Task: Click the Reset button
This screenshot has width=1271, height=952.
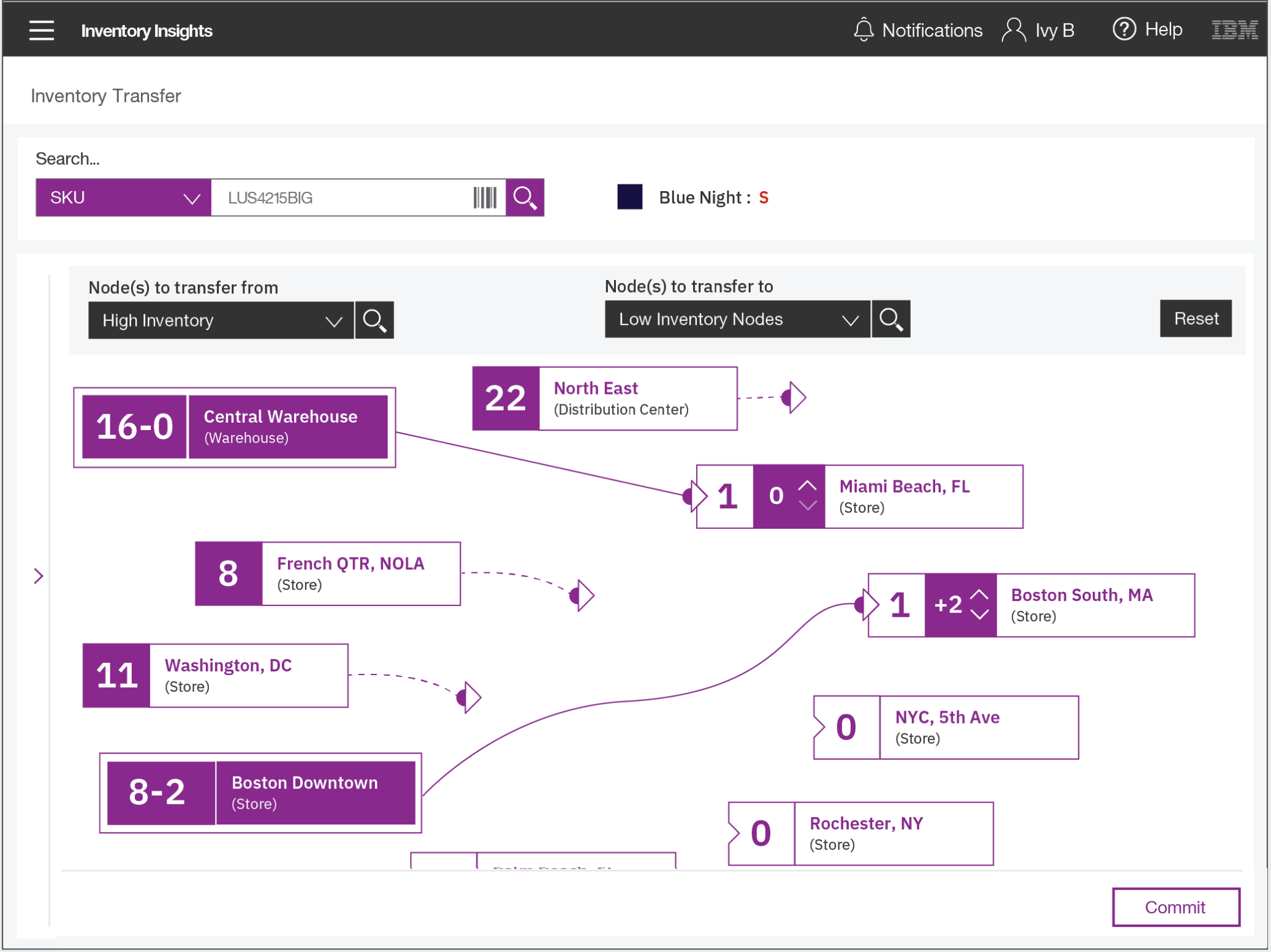Action: tap(1195, 319)
